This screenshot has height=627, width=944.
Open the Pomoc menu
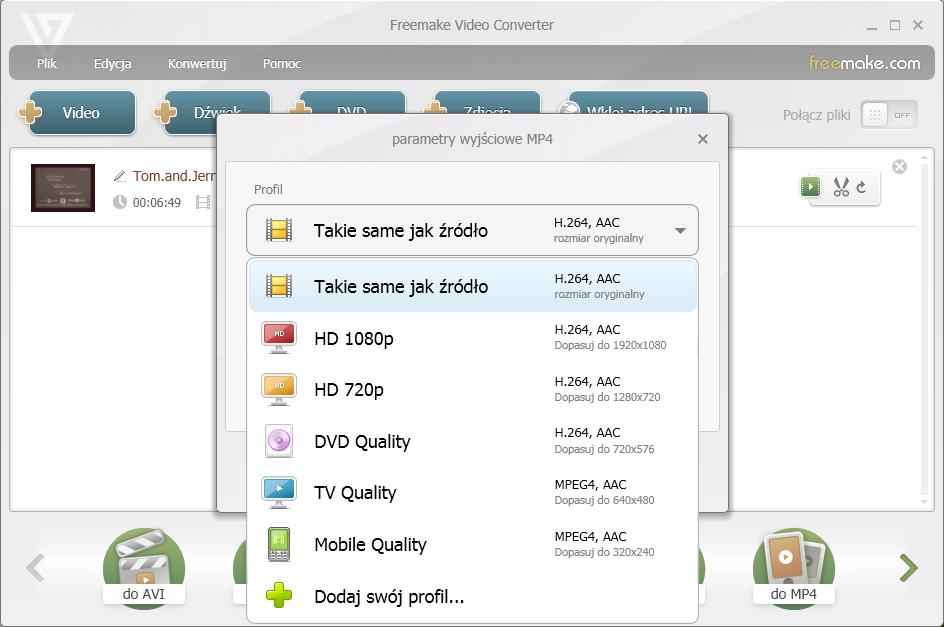(282, 63)
